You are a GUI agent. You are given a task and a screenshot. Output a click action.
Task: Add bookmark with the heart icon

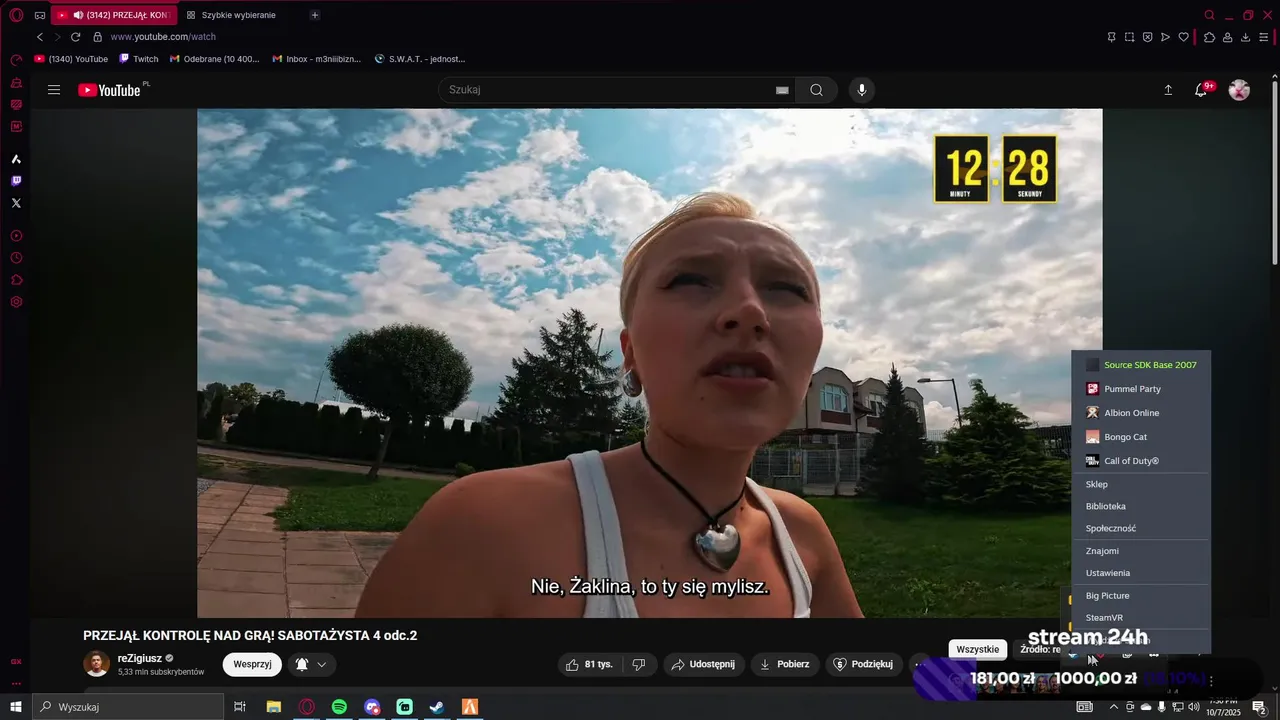[1184, 37]
